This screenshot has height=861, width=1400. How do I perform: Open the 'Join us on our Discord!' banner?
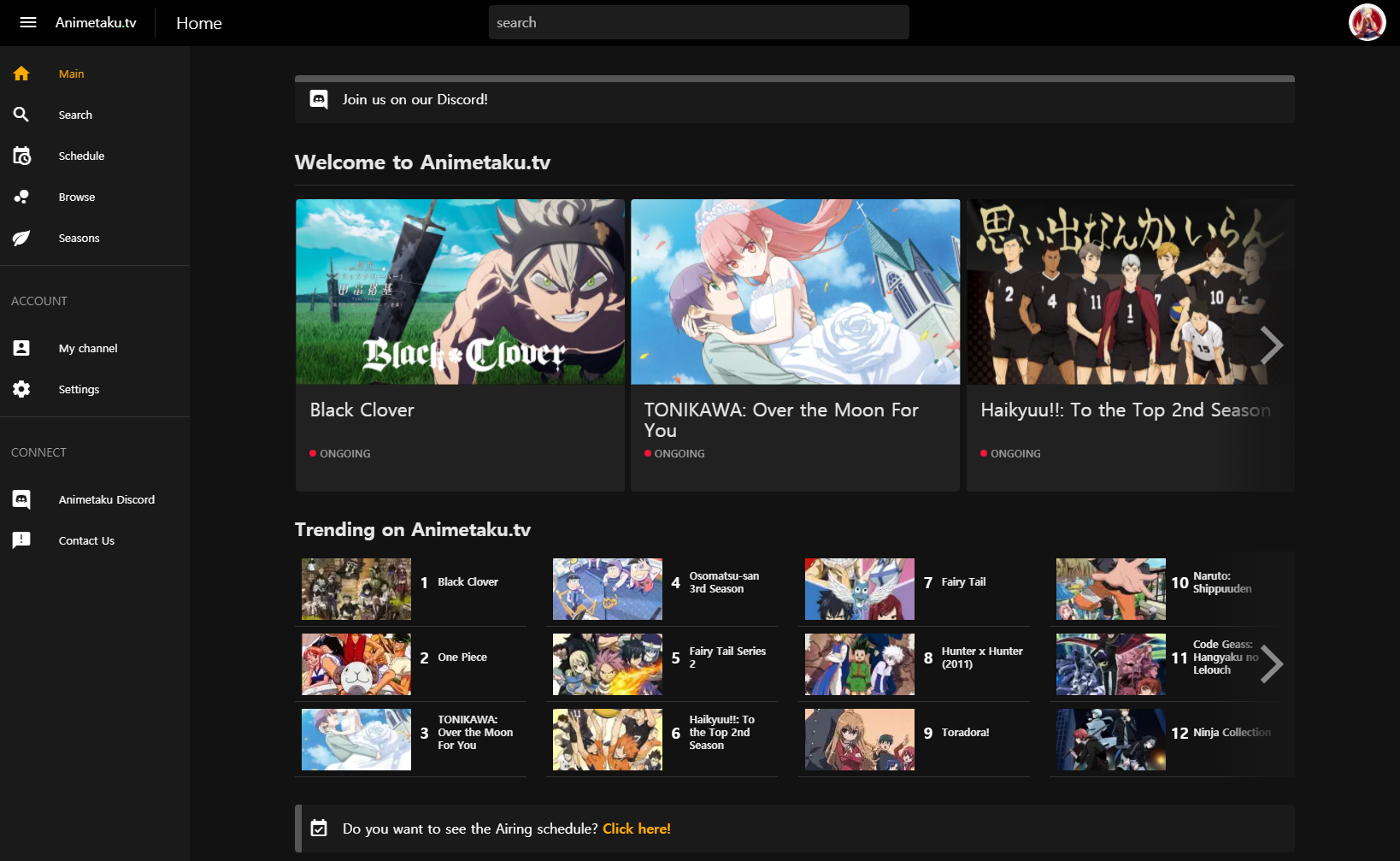415,99
